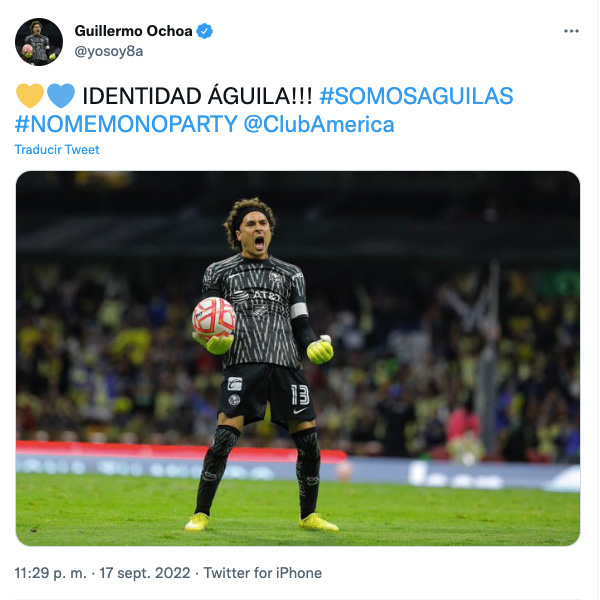Select Traducir Tweet to translate
Image resolution: width=600 pixels, height=600 pixels.
(x=57, y=150)
